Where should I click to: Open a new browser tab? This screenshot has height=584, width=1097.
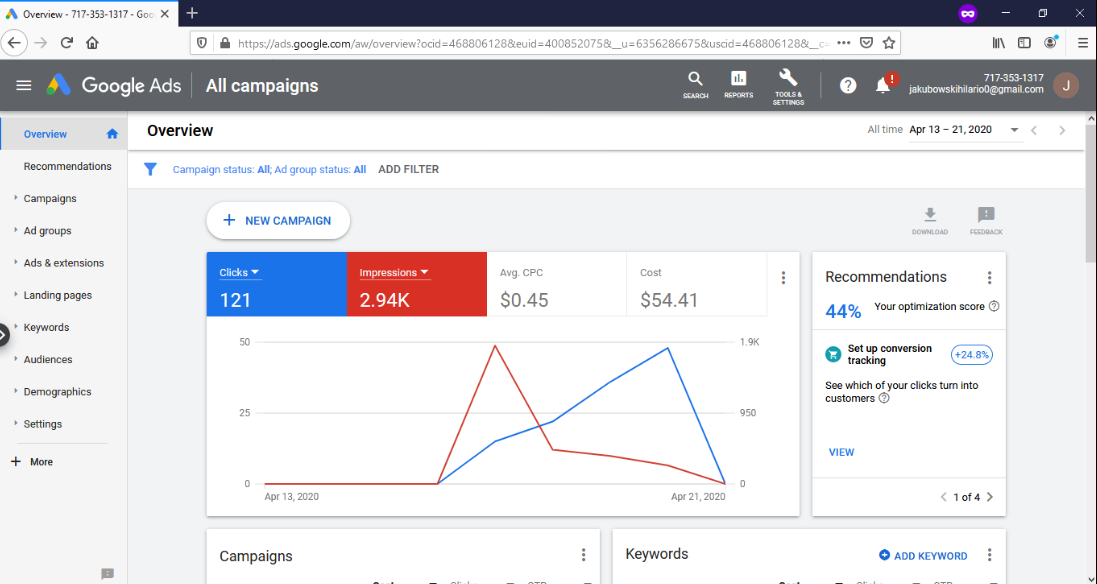pos(192,13)
